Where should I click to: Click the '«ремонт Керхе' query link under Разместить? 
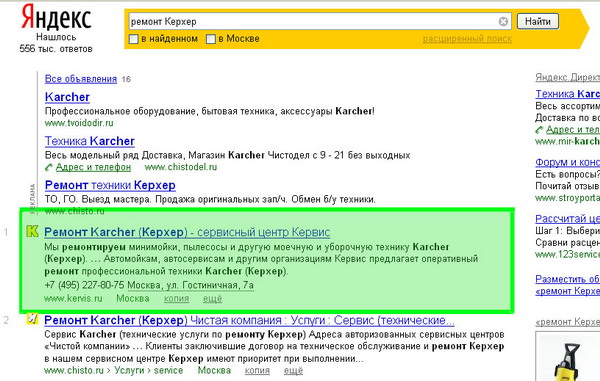click(567, 291)
